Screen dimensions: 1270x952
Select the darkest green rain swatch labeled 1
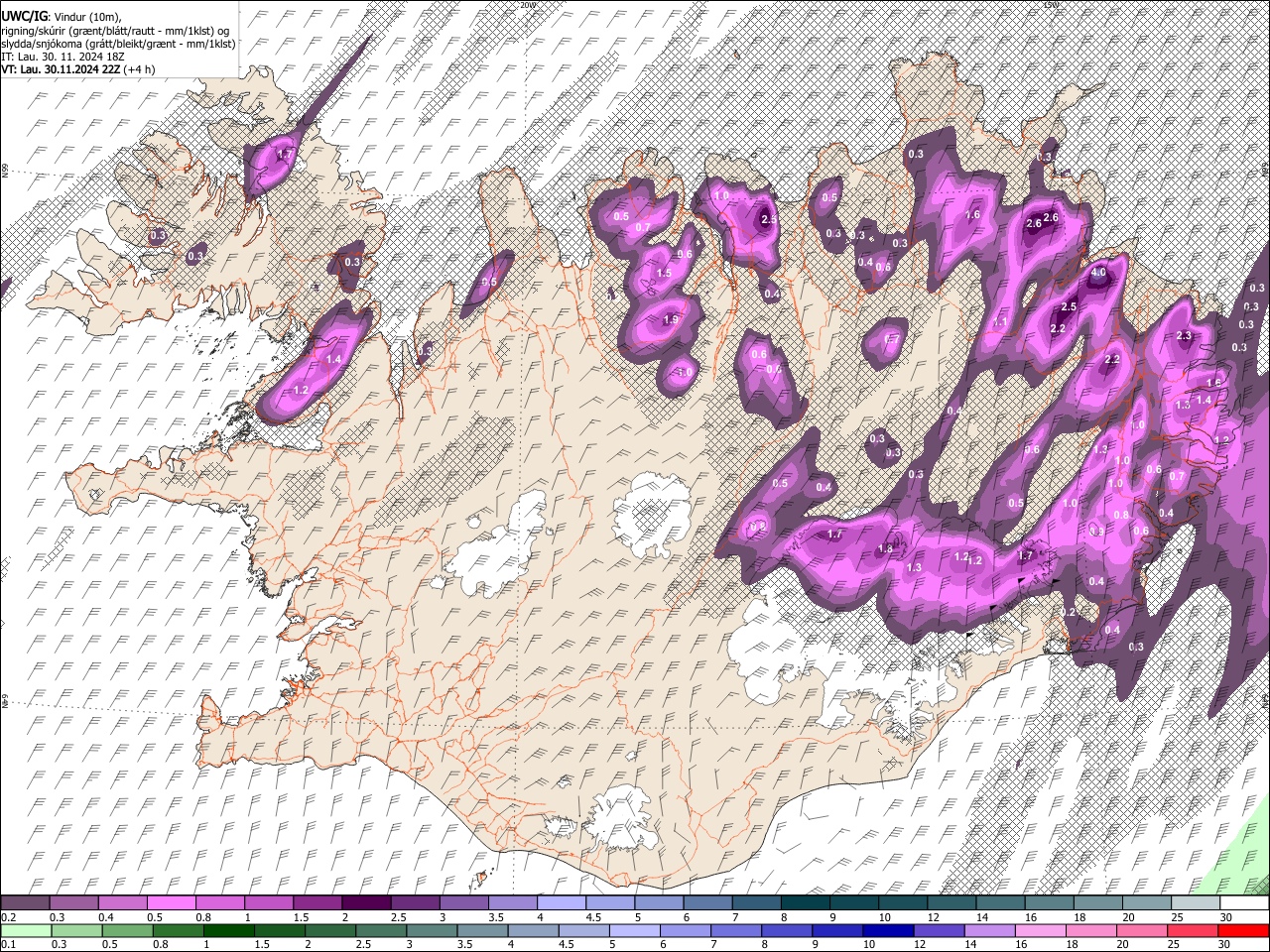(229, 930)
